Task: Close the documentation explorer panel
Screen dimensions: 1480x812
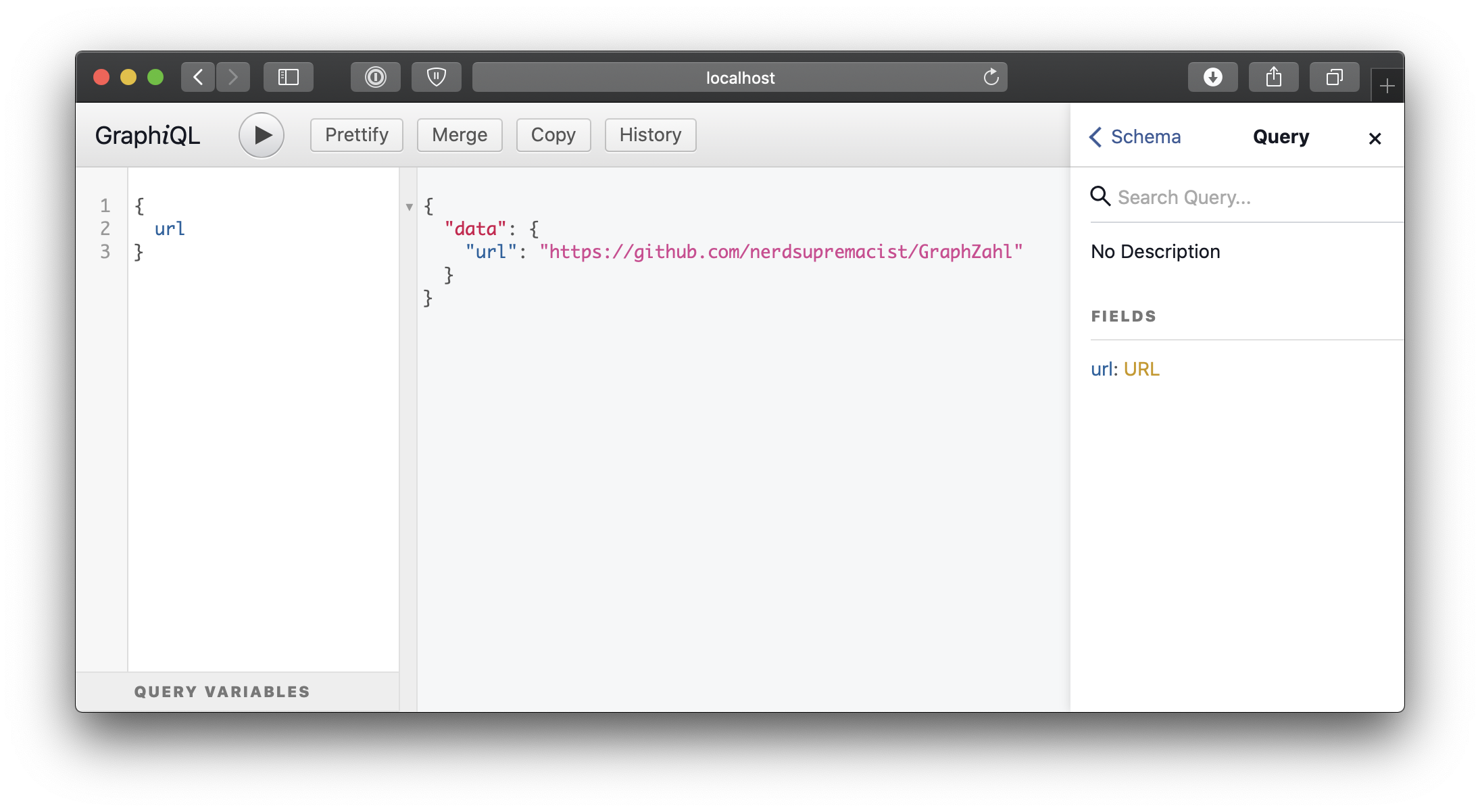Action: coord(1375,138)
